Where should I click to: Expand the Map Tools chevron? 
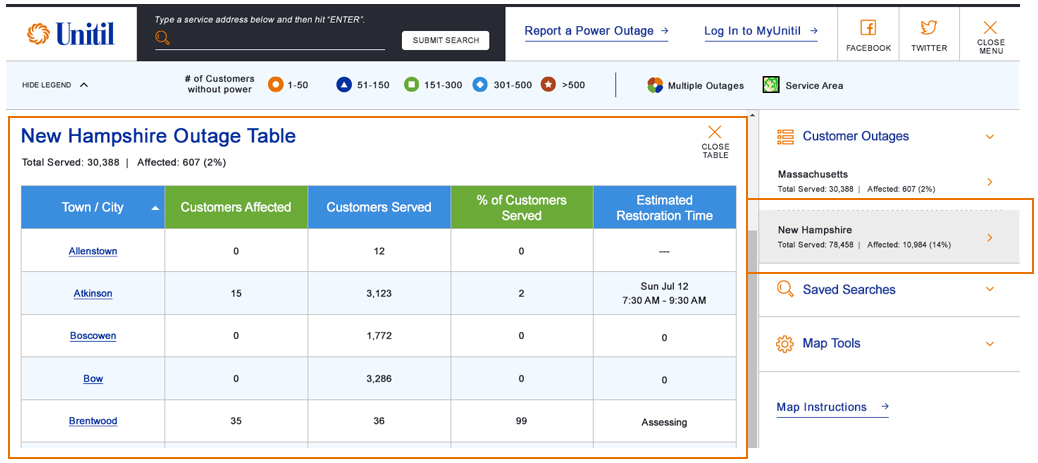(990, 344)
